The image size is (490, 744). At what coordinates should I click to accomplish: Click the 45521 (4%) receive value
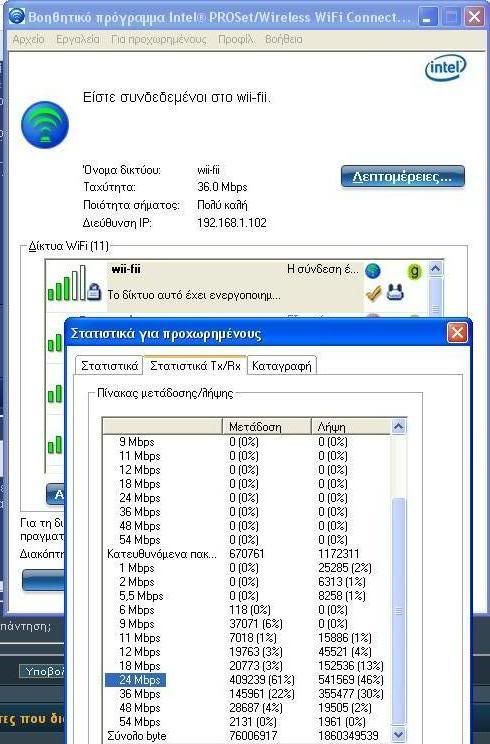345,651
